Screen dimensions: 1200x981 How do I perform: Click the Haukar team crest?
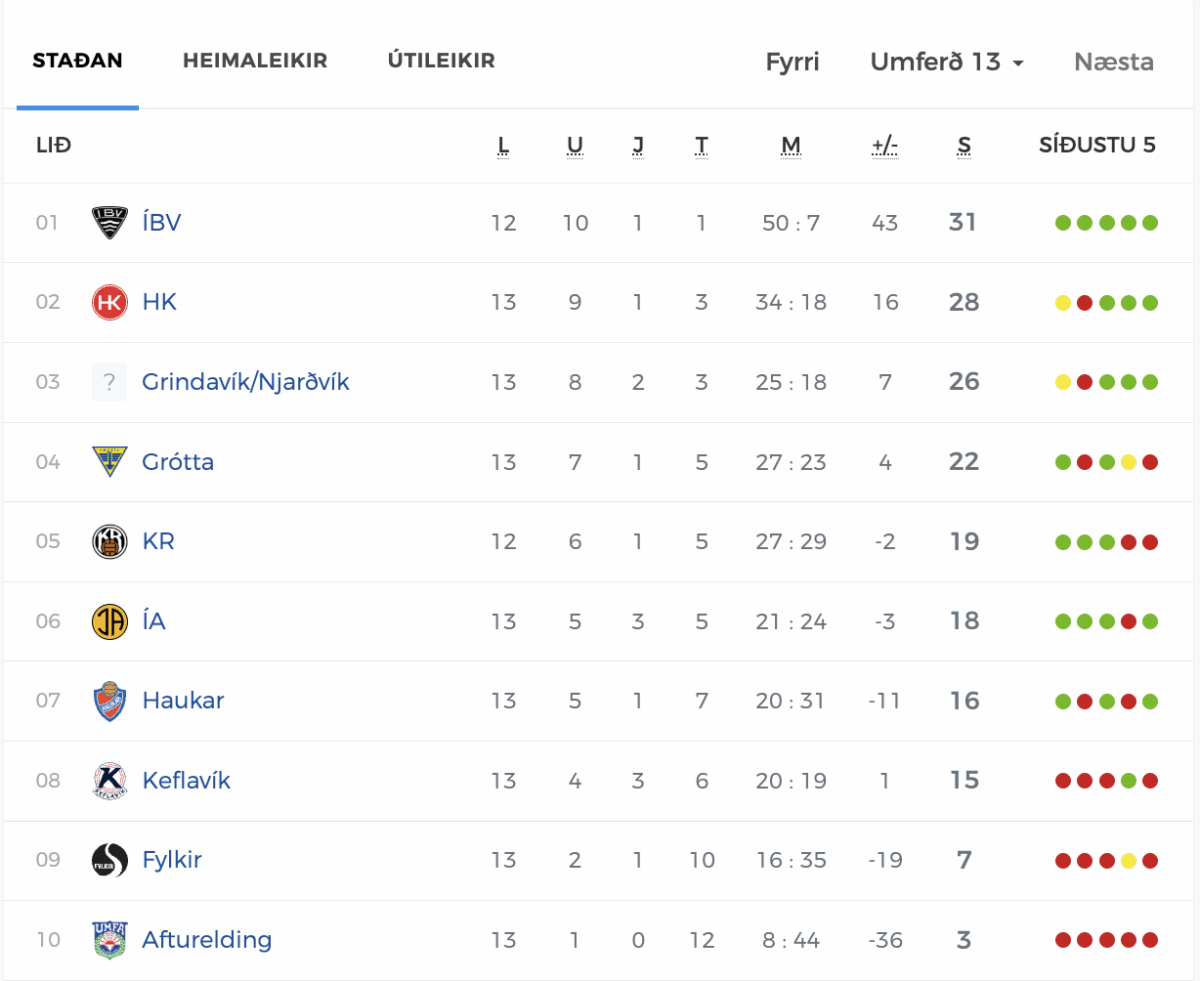point(109,700)
